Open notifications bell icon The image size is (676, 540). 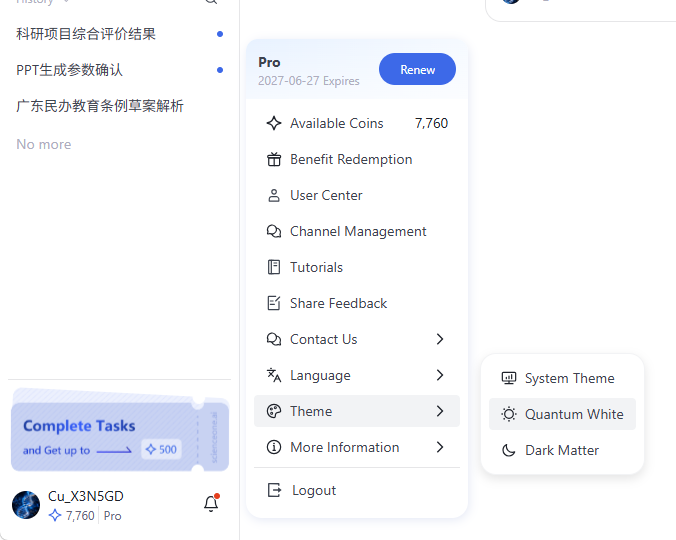click(211, 503)
